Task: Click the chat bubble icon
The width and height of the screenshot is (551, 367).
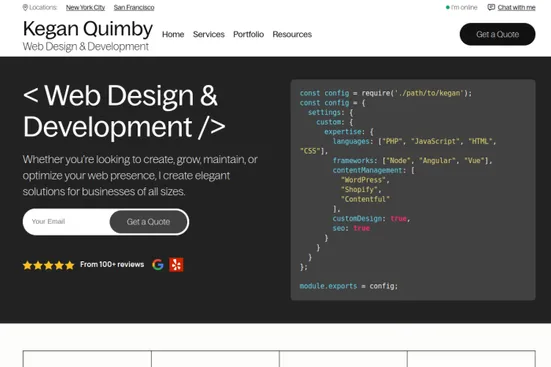Action: click(491, 7)
